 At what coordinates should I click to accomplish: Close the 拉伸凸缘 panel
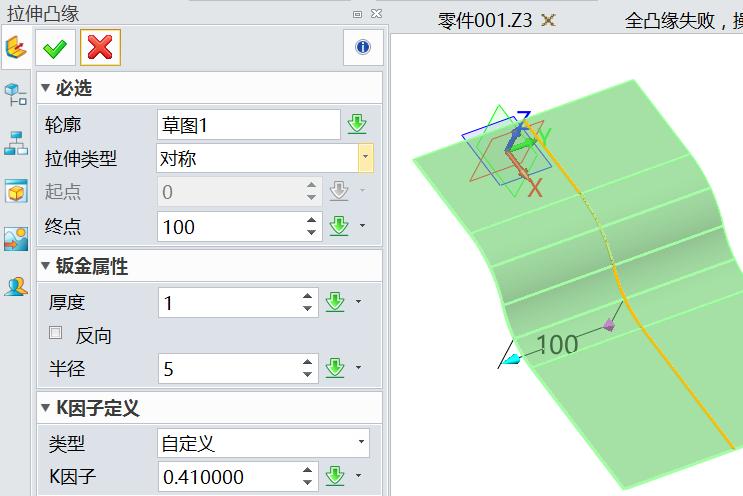pyautogui.click(x=376, y=14)
